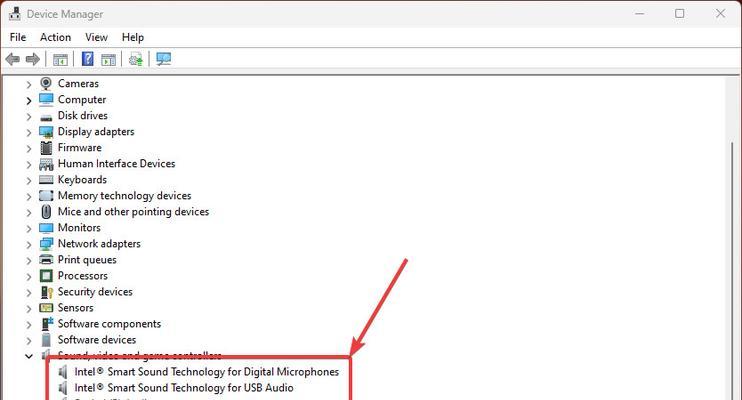
Task: Maximize the Device Manager window
Action: click(x=680, y=14)
